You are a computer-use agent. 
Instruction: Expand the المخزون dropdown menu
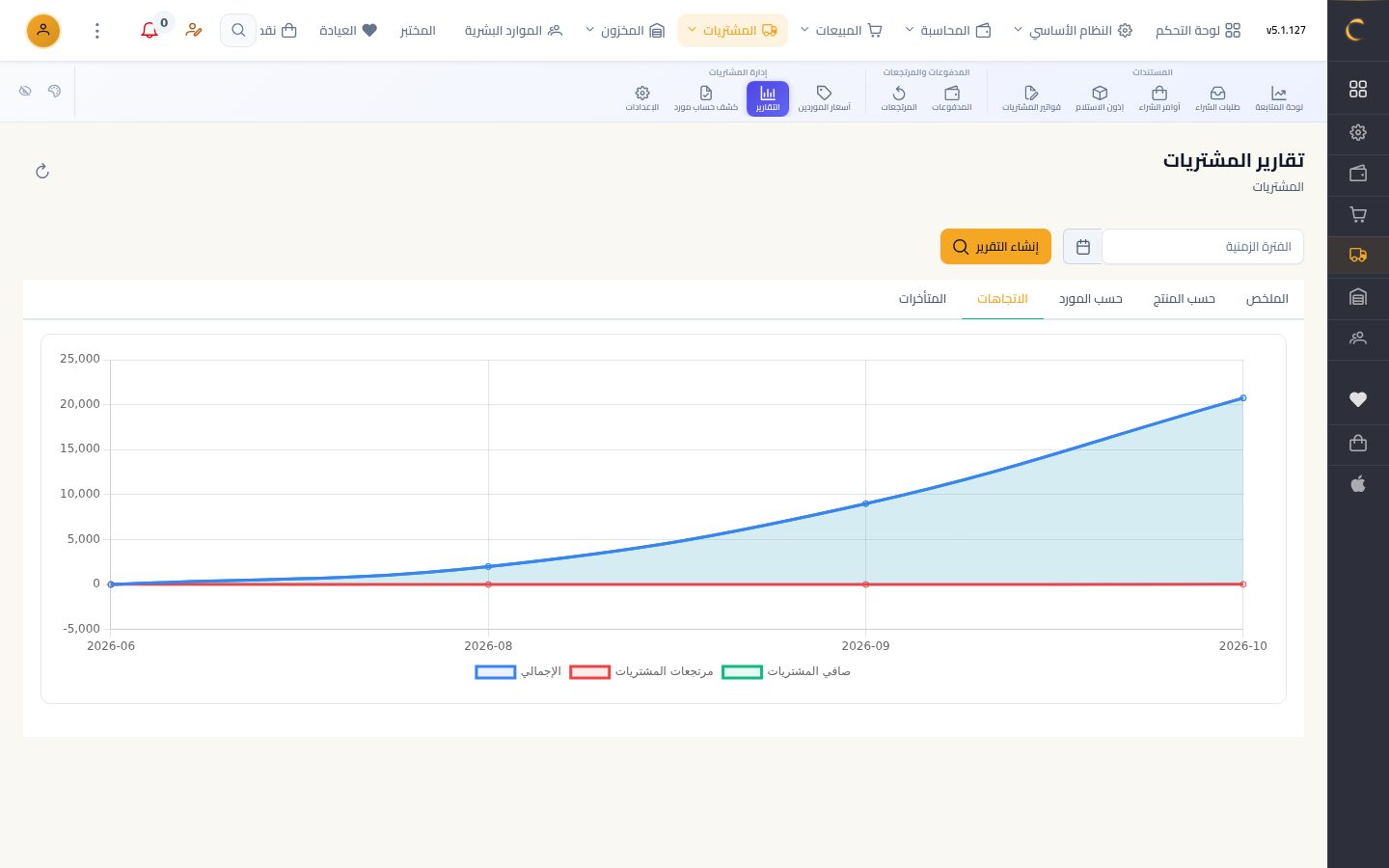[625, 31]
